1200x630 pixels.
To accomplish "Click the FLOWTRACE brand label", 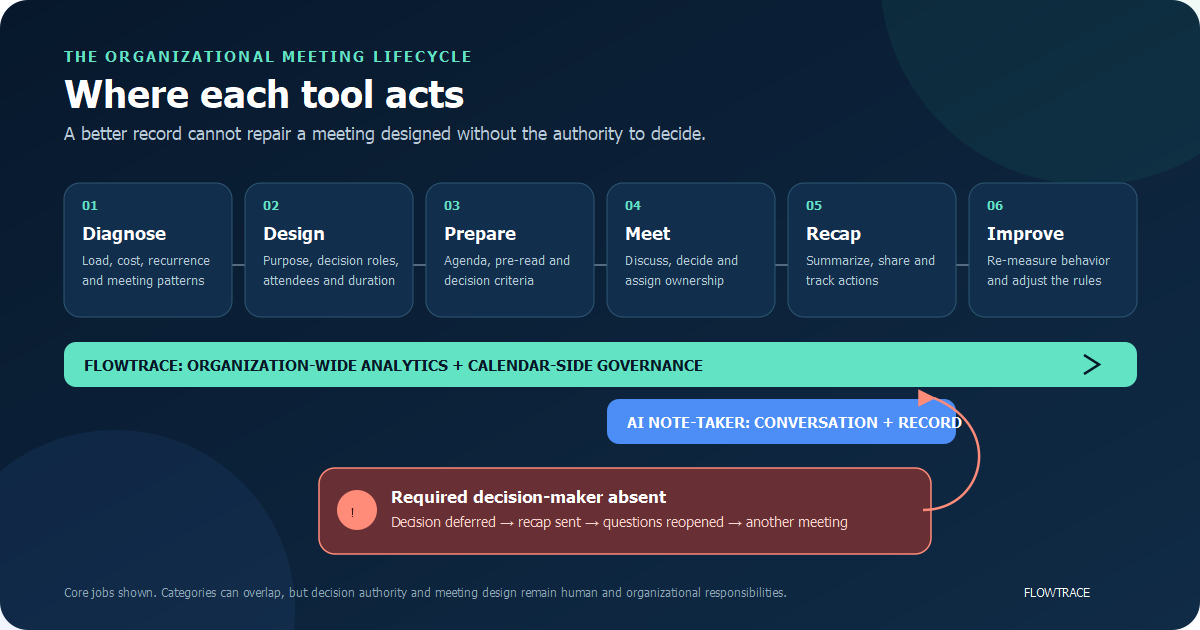I will coord(1057,593).
